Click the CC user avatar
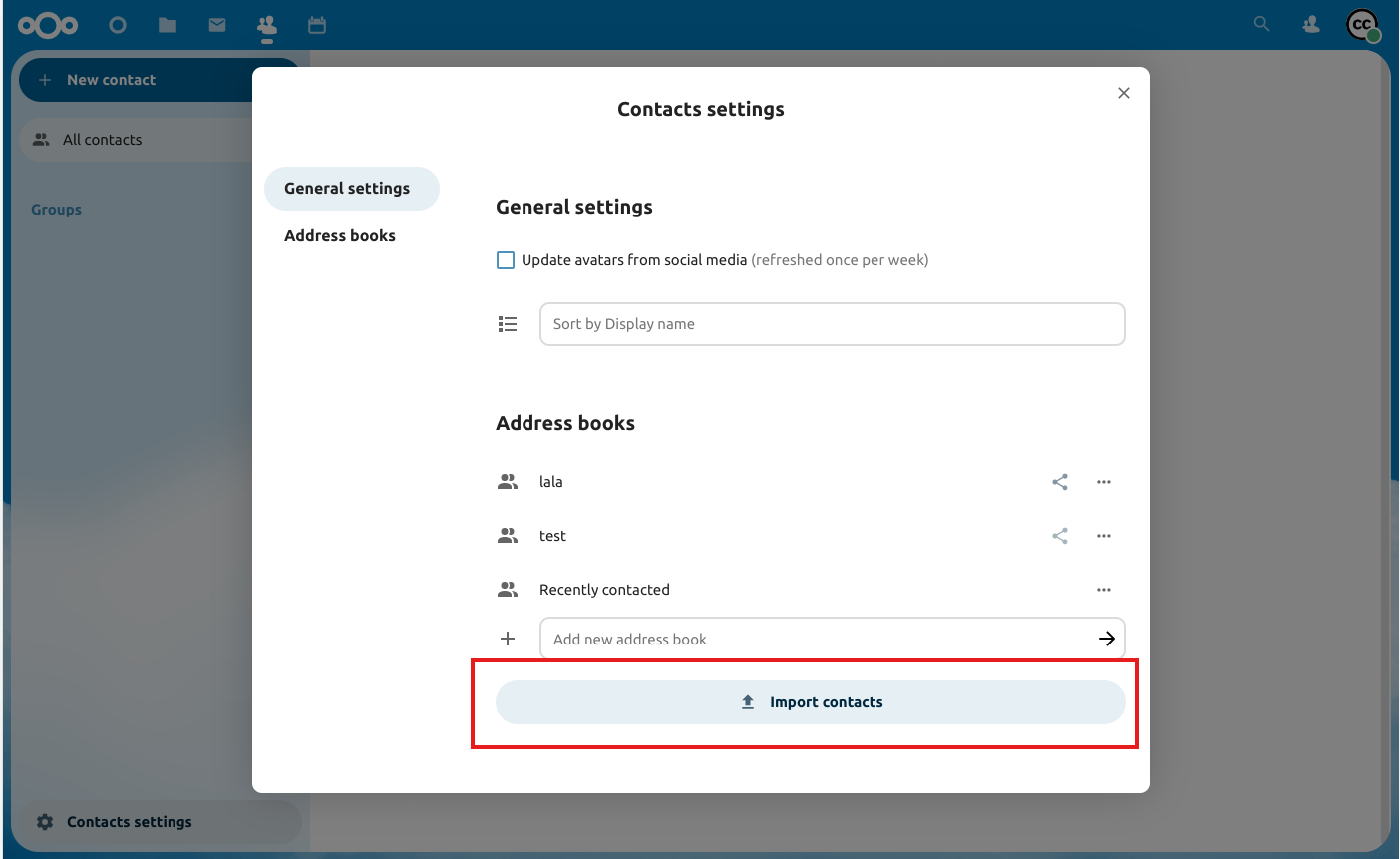 click(x=1362, y=25)
